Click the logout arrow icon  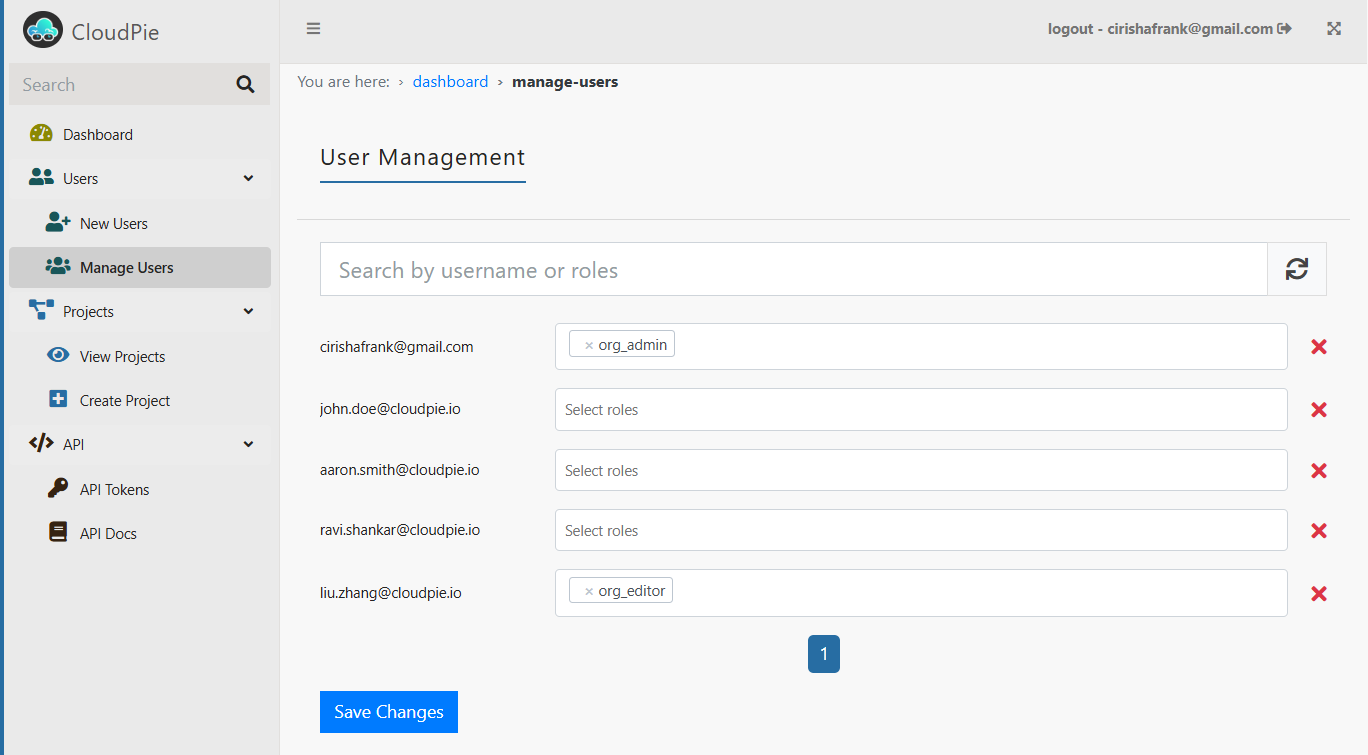pos(1285,29)
